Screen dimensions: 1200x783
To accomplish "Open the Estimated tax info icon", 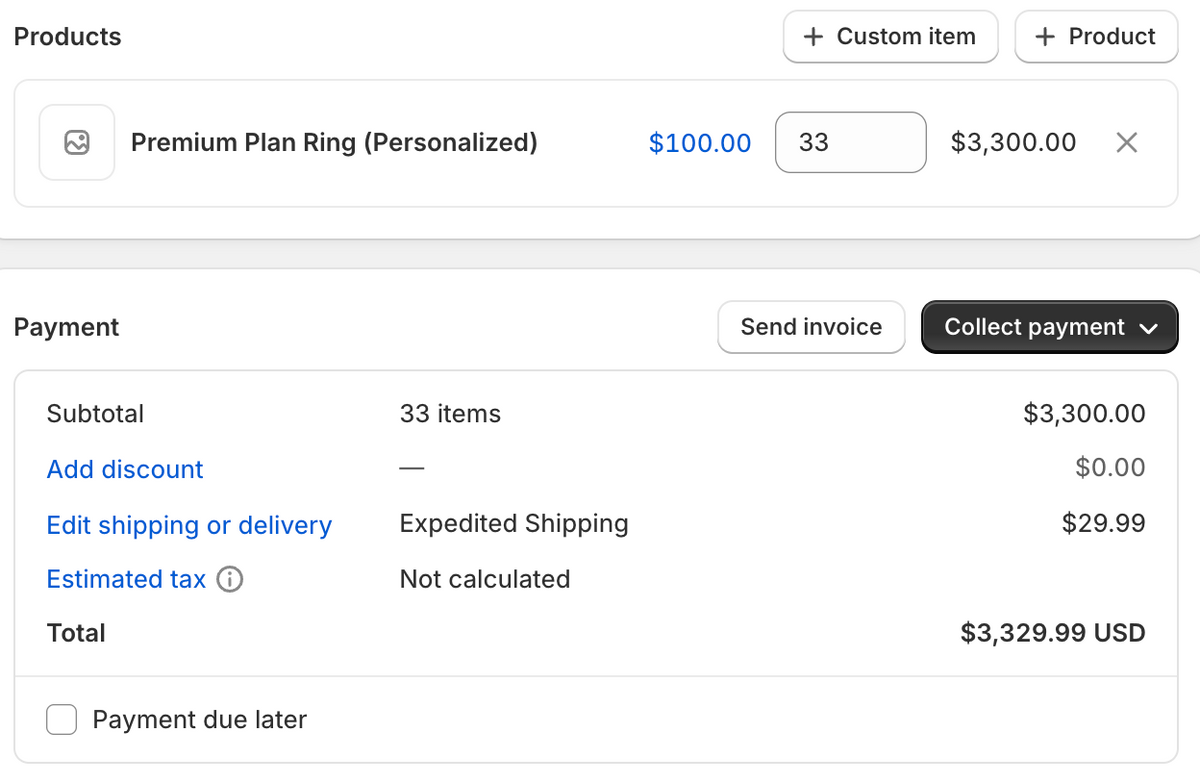I will coord(230,580).
